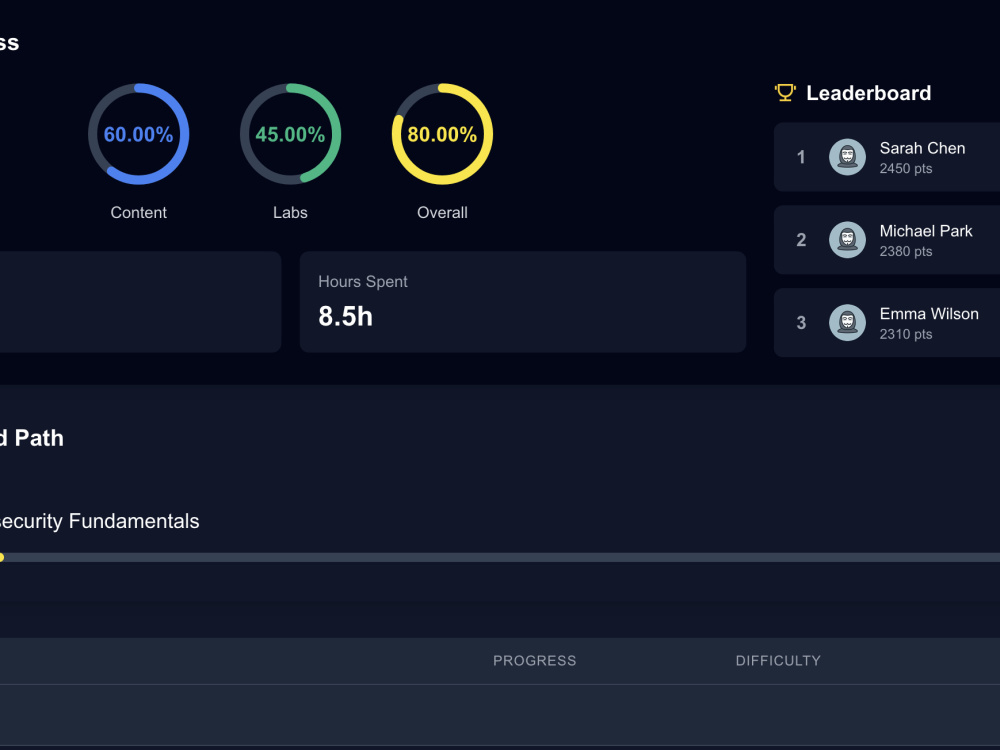Click the 'Content' label
Image resolution: width=1000 pixels, height=750 pixels.
click(x=138, y=212)
